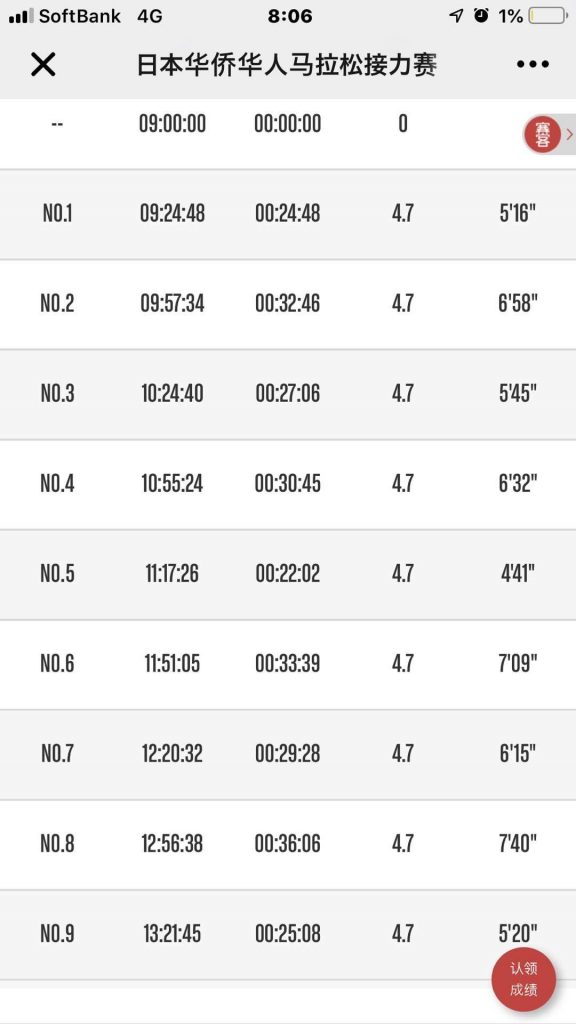This screenshot has width=576, height=1024.
Task: Tap the 00:30:45 split time for NO.4
Action: pos(288,483)
